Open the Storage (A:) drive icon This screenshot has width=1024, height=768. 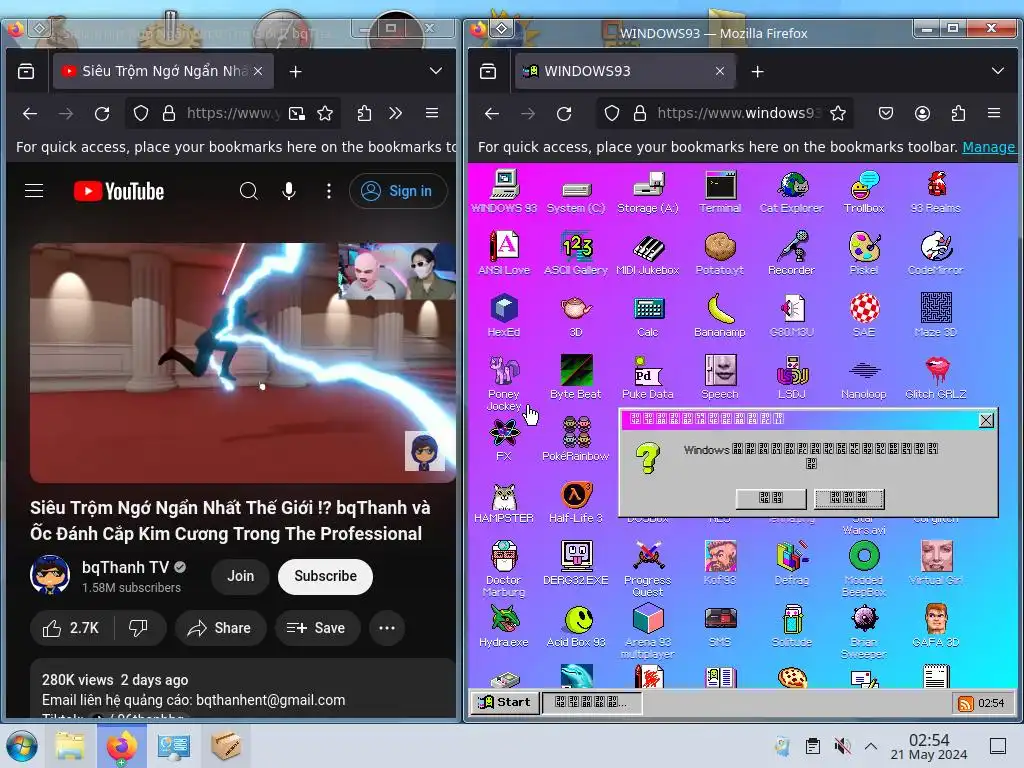tap(648, 192)
